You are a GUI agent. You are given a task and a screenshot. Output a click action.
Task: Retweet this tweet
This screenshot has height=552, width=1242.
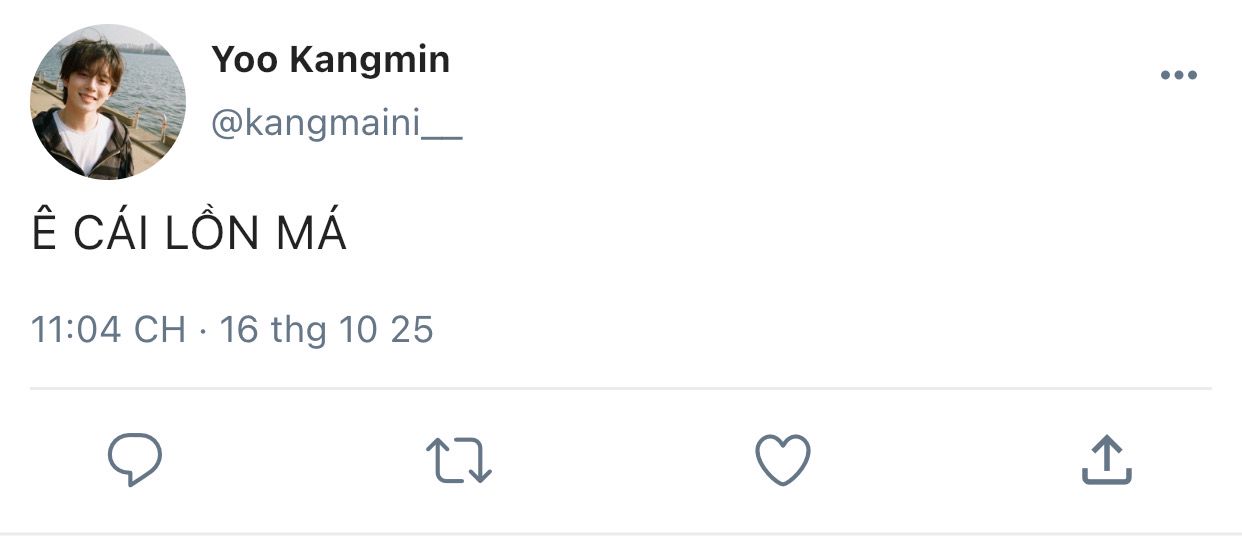pos(459,461)
